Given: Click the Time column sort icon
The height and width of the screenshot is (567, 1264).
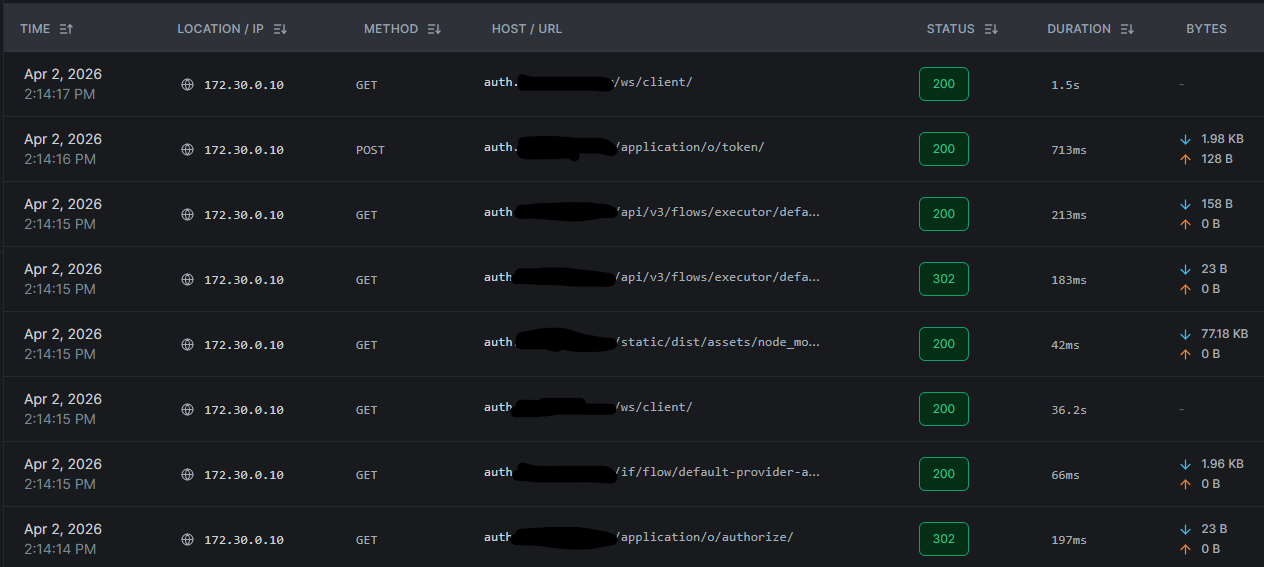Looking at the screenshot, I should click(66, 29).
